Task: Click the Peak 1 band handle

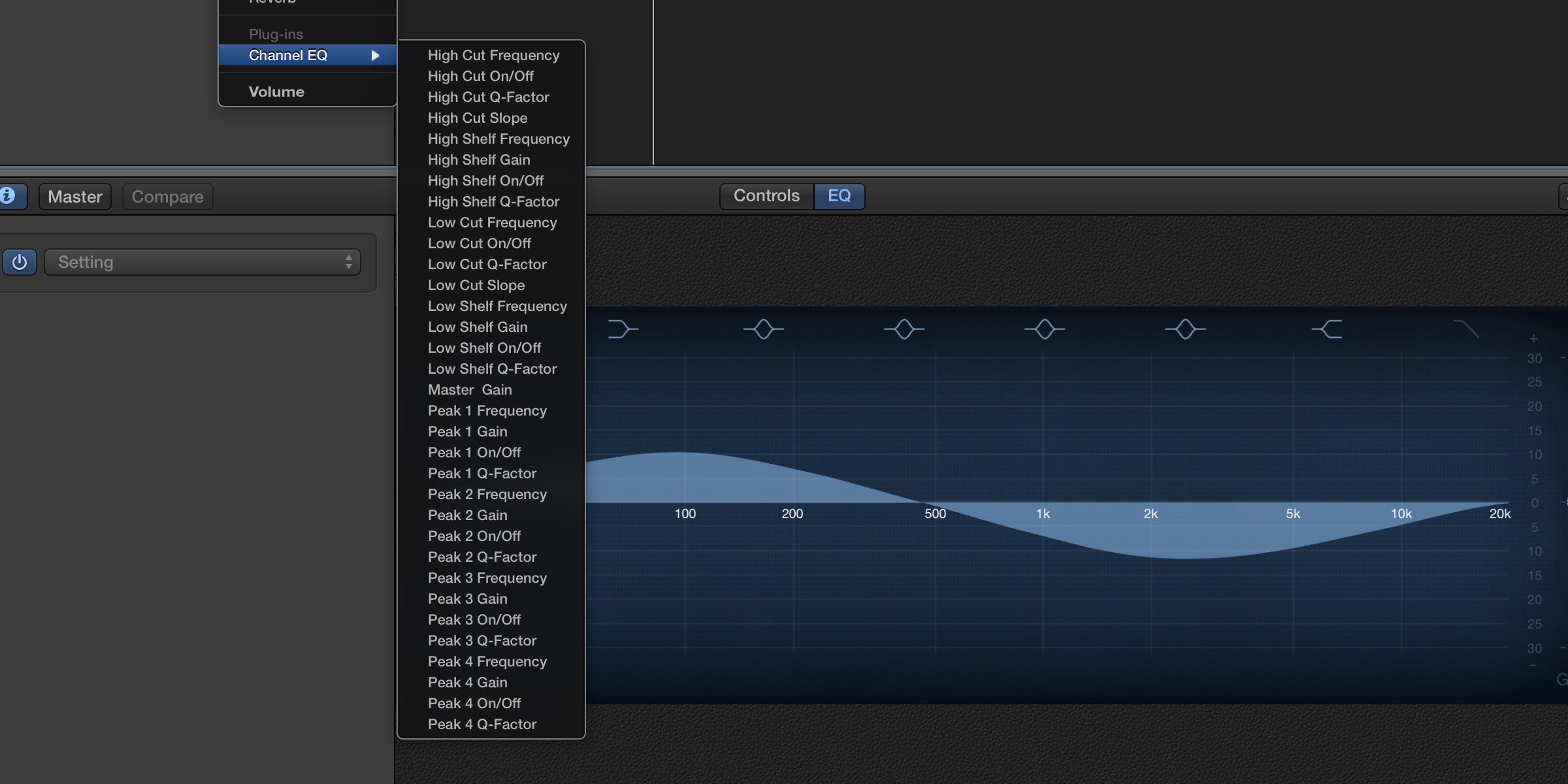Action: pos(763,329)
